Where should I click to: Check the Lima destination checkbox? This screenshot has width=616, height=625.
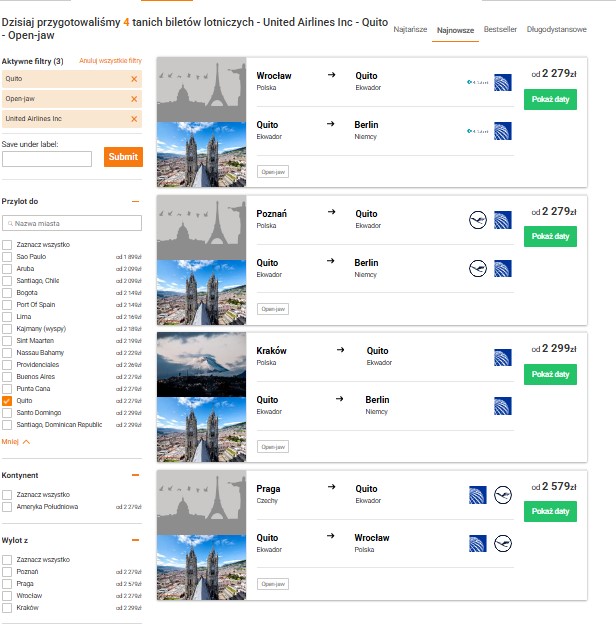[7, 317]
